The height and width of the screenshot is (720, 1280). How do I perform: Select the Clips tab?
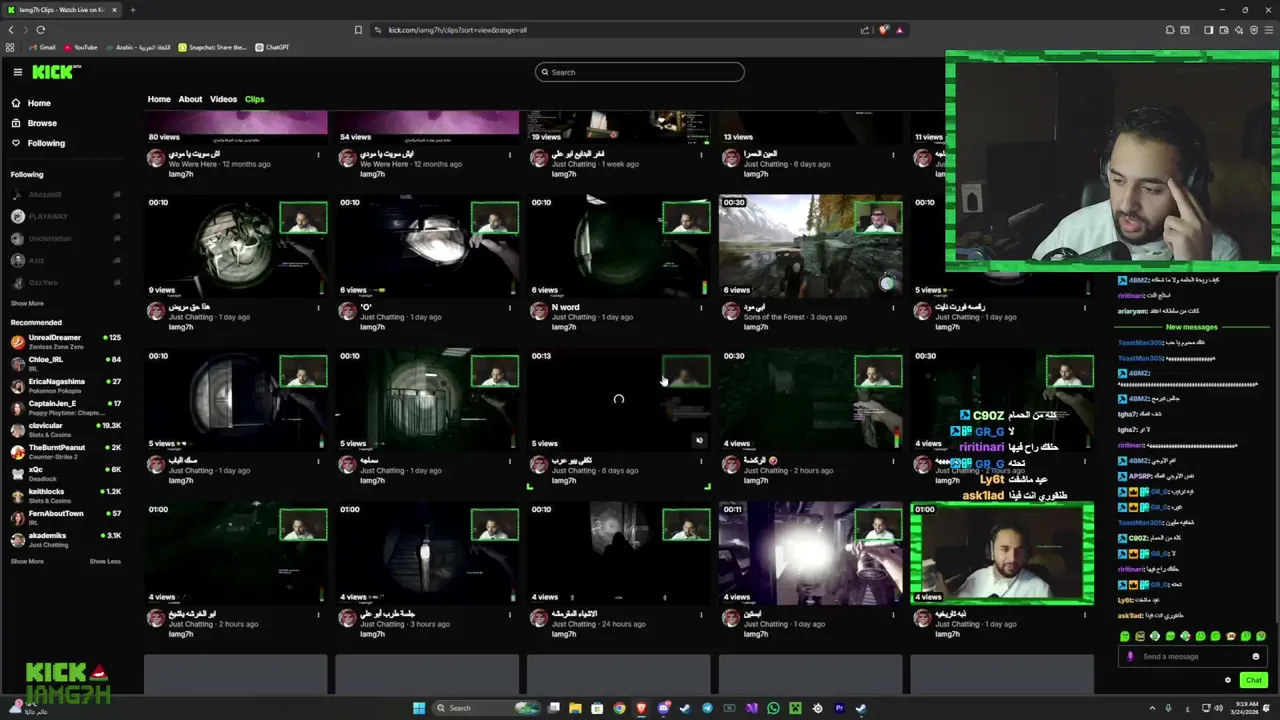pyautogui.click(x=255, y=99)
